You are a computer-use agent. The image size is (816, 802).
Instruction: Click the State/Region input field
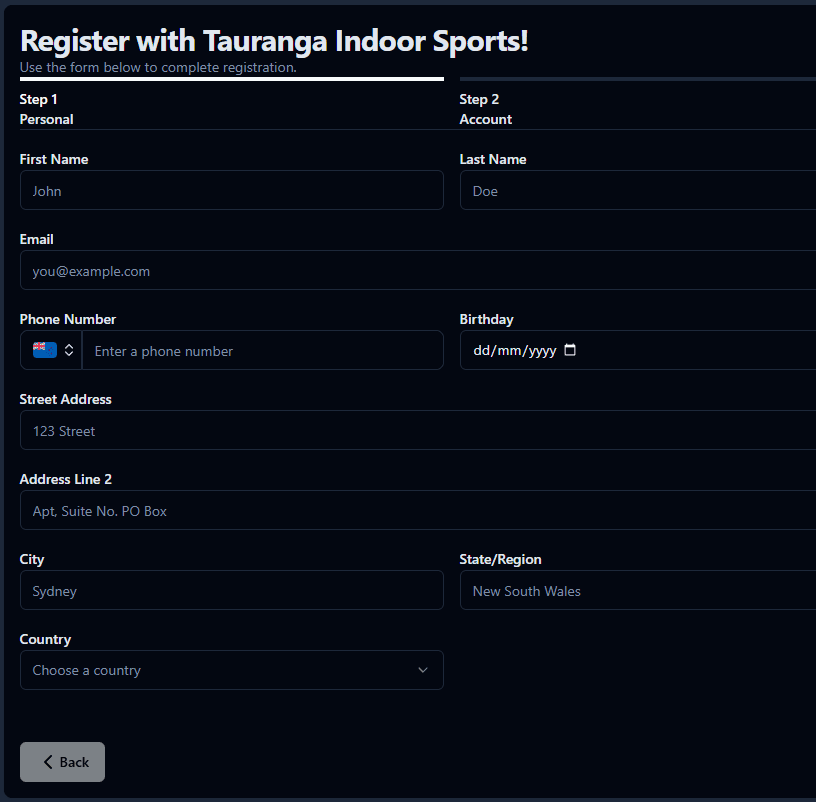(x=638, y=590)
